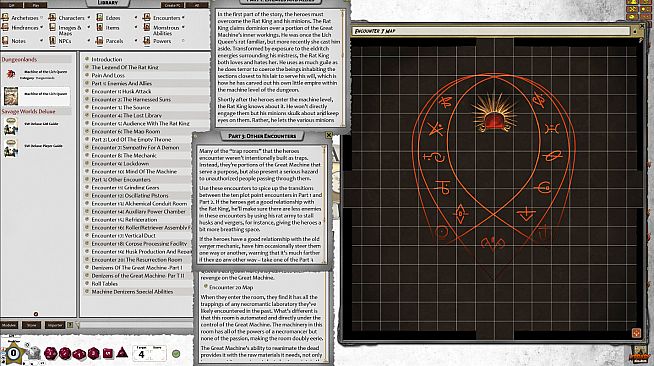Open Part 3: Other Encounters entry
Screen dimensions: 654x366
click(x=121, y=179)
